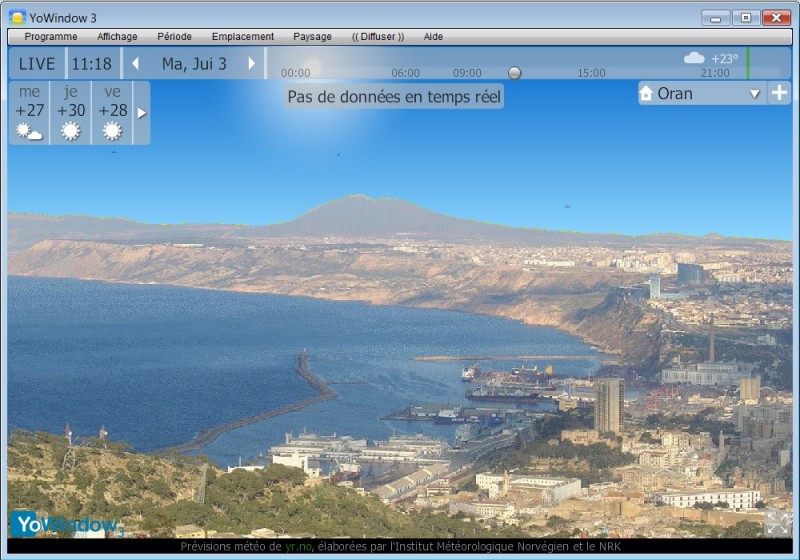800x560 pixels.
Task: Click the 15:00 mark on timeline
Action: point(591,73)
